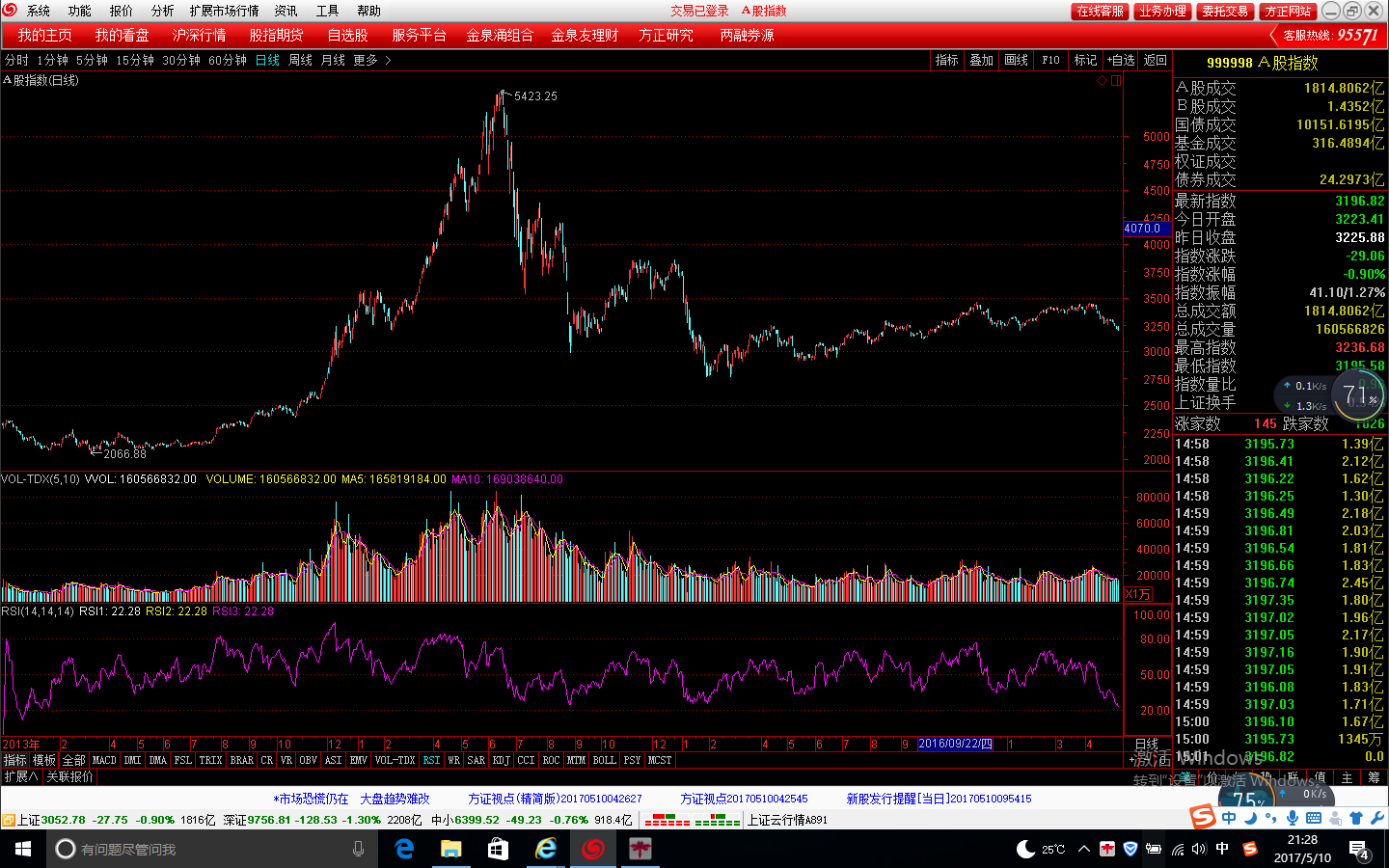Select the VOL-TDX indicator
This screenshot has width=1389, height=868.
coord(395,760)
